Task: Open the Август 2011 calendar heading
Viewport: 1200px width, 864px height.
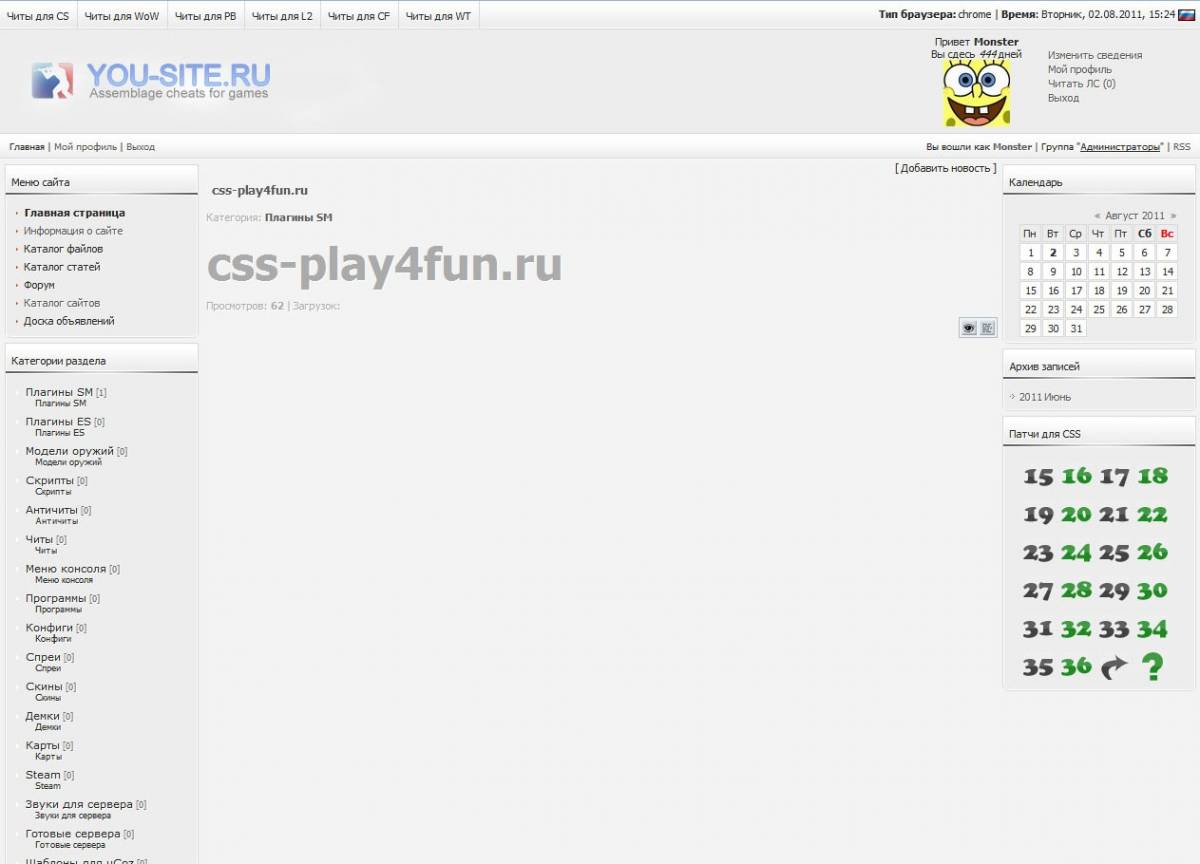Action: (1135, 215)
